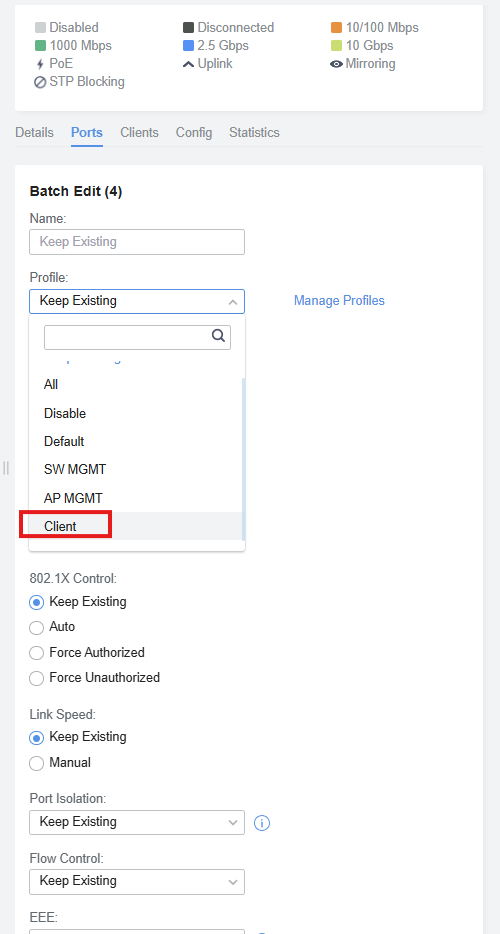Open the Port Isolation dropdown
Screen dimensions: 500x934
137,823
